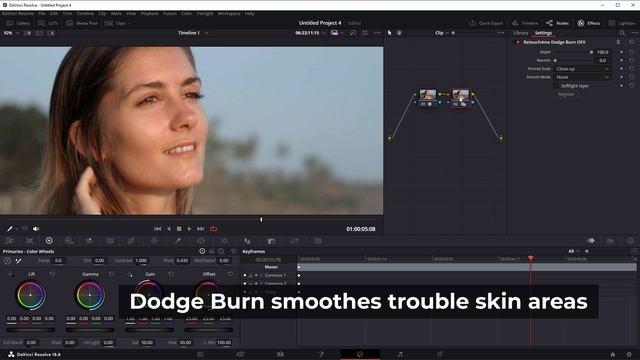Open the Lightbox view
This screenshot has height=360, width=640.
(622, 23)
